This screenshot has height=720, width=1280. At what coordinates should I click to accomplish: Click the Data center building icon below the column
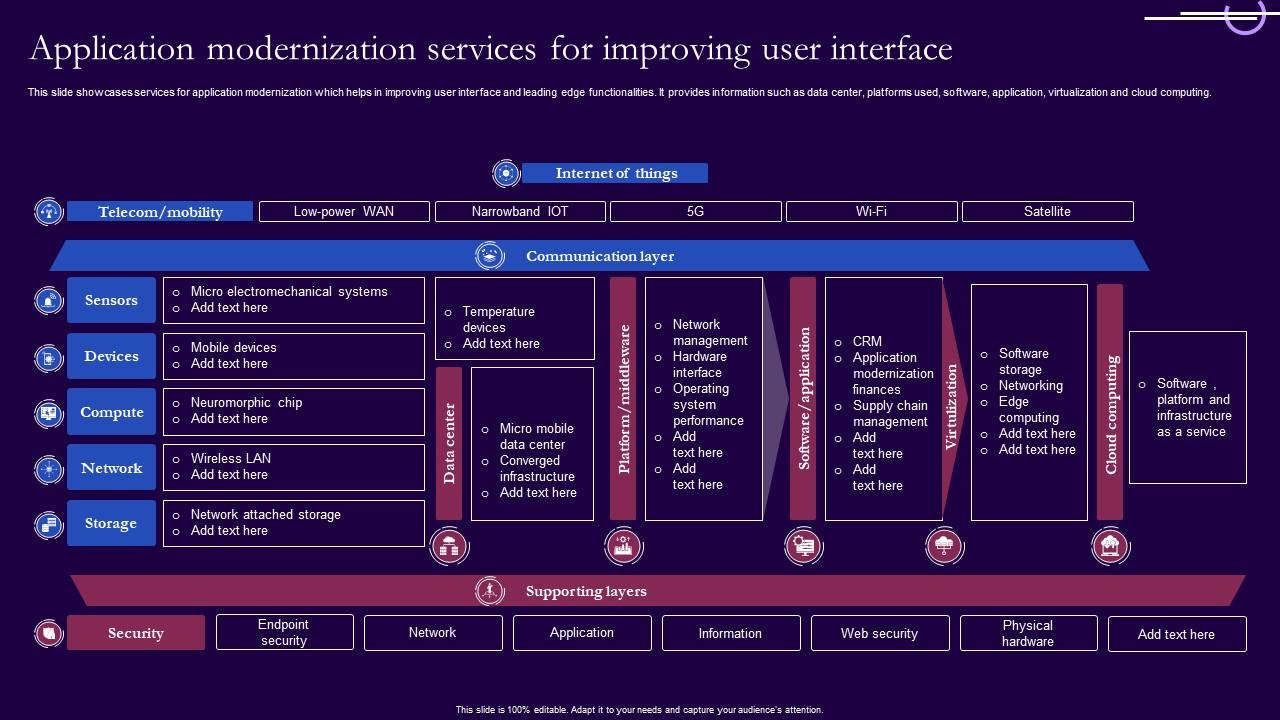pos(448,546)
